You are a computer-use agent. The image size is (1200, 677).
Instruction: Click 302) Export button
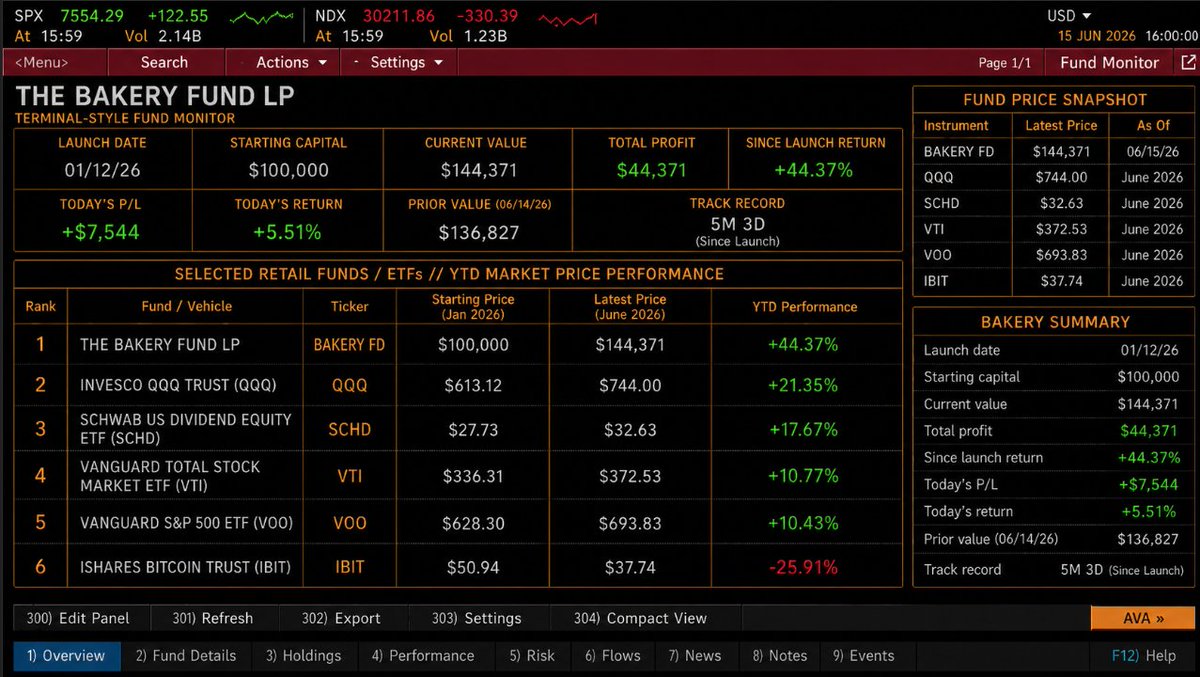341,618
